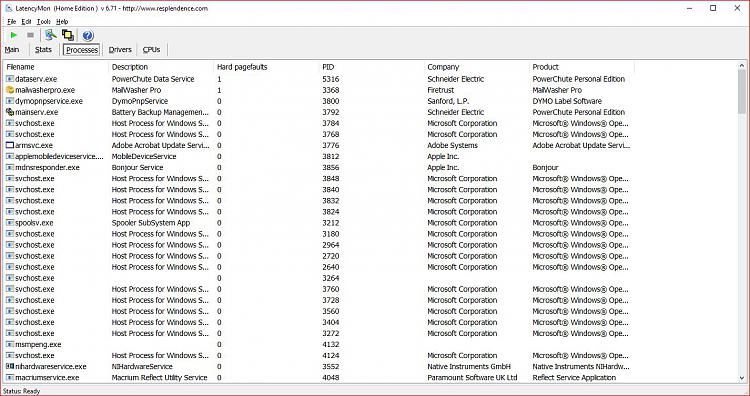Image resolution: width=750 pixels, height=396 pixels.
Task: Open the Help menu
Action: coord(62,22)
